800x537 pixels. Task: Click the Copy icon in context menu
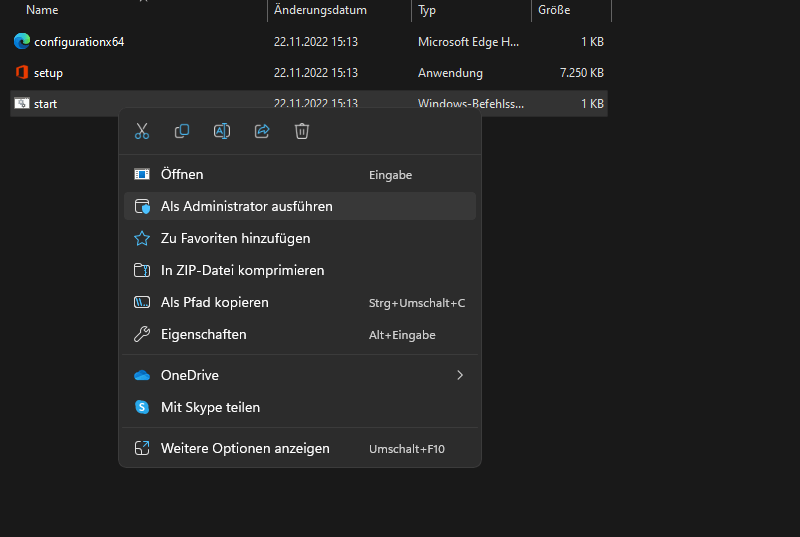(x=182, y=131)
